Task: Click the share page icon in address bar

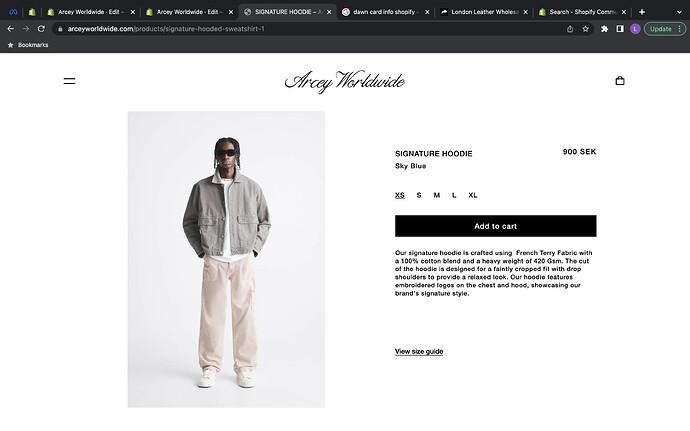Action: point(570,29)
